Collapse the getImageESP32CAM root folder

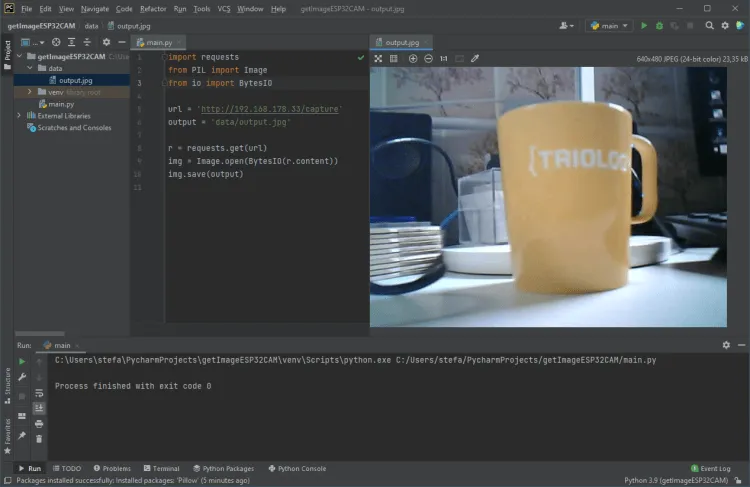[19, 56]
